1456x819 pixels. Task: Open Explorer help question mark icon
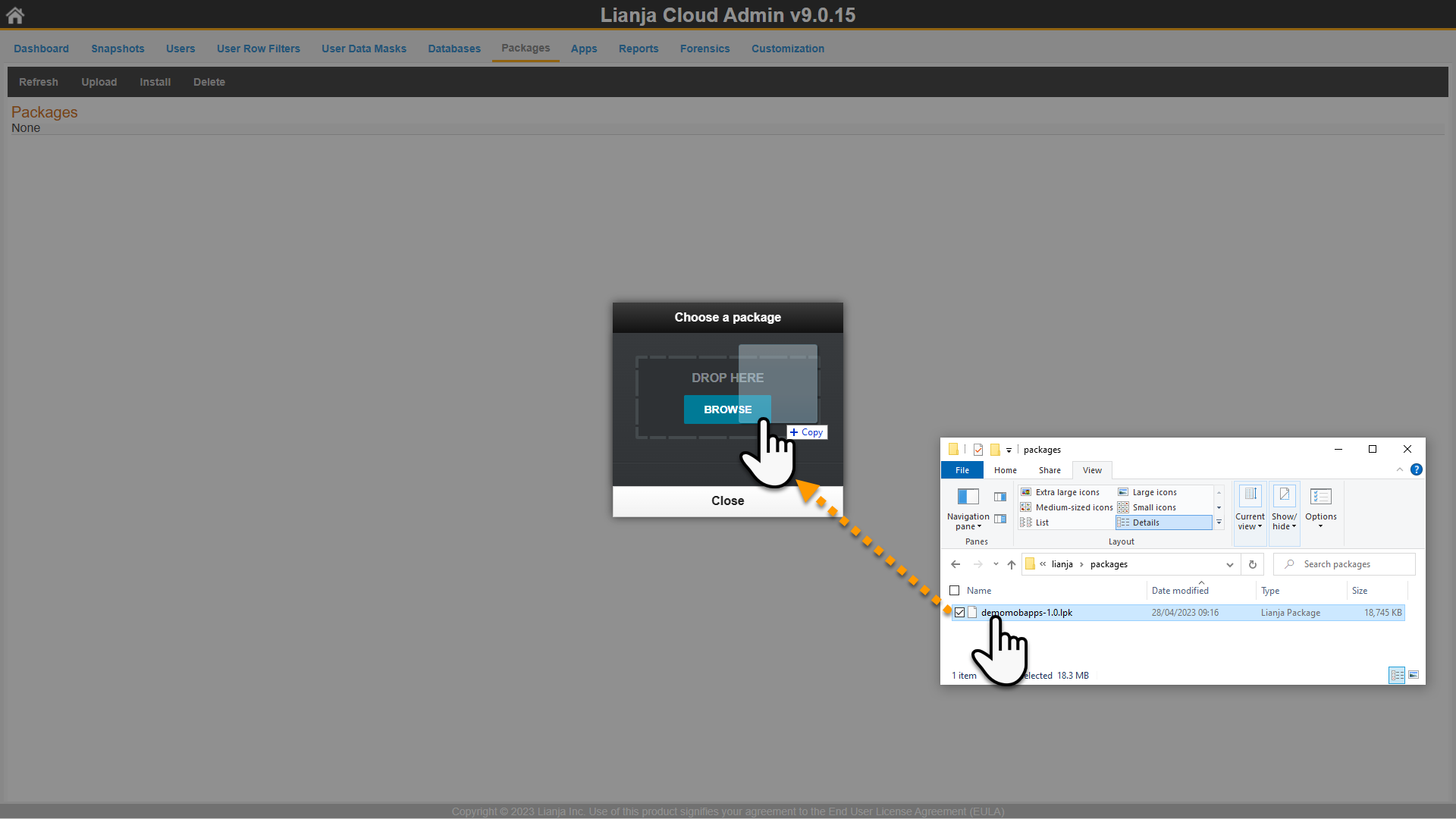coord(1416,469)
